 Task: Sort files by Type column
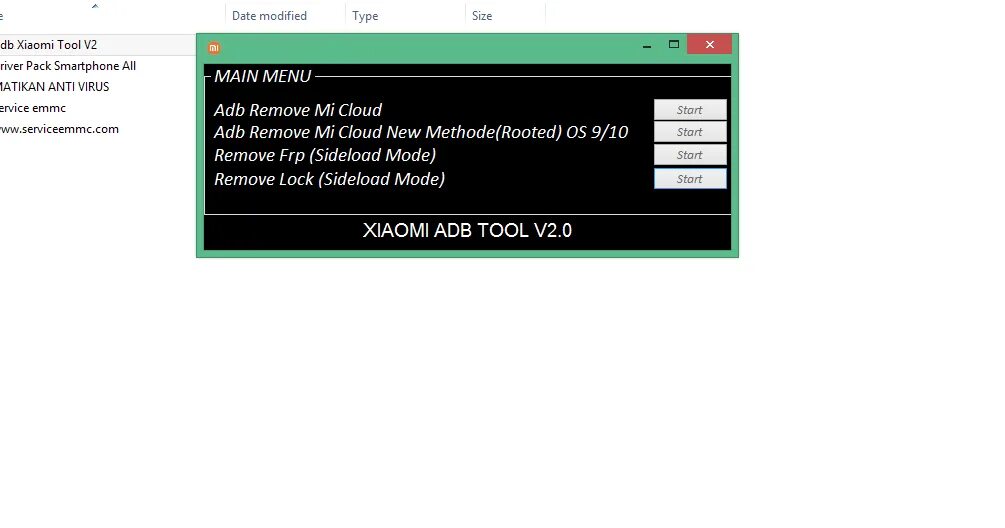(365, 16)
